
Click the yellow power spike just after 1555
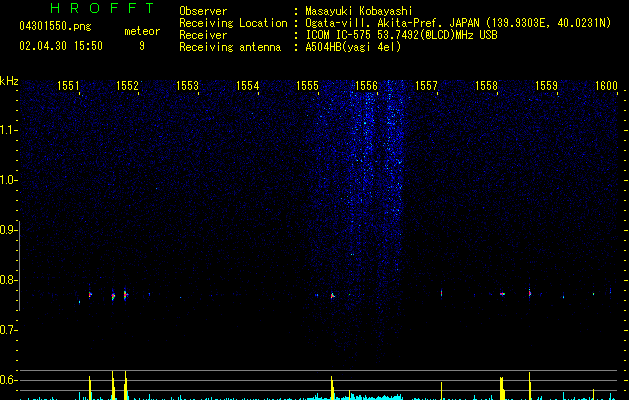332,388
